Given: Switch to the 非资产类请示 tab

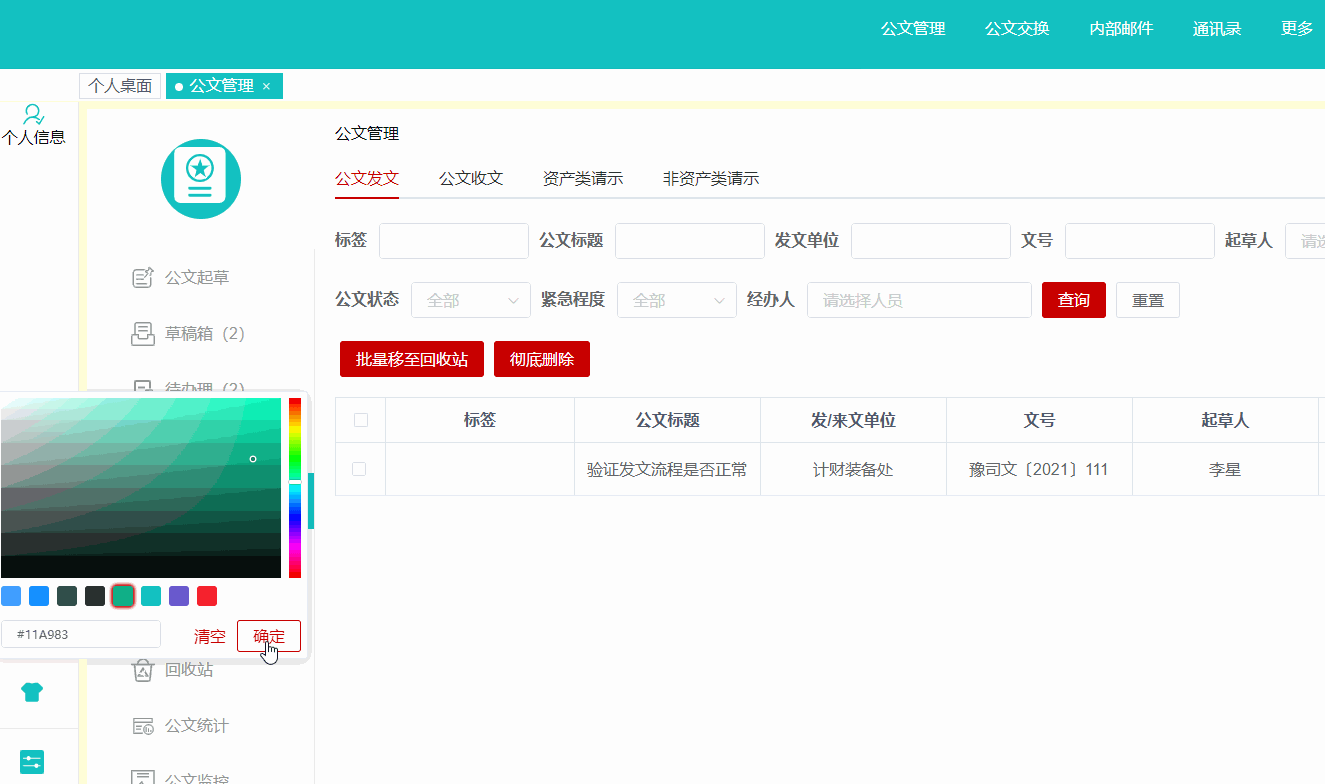Looking at the screenshot, I should point(711,178).
